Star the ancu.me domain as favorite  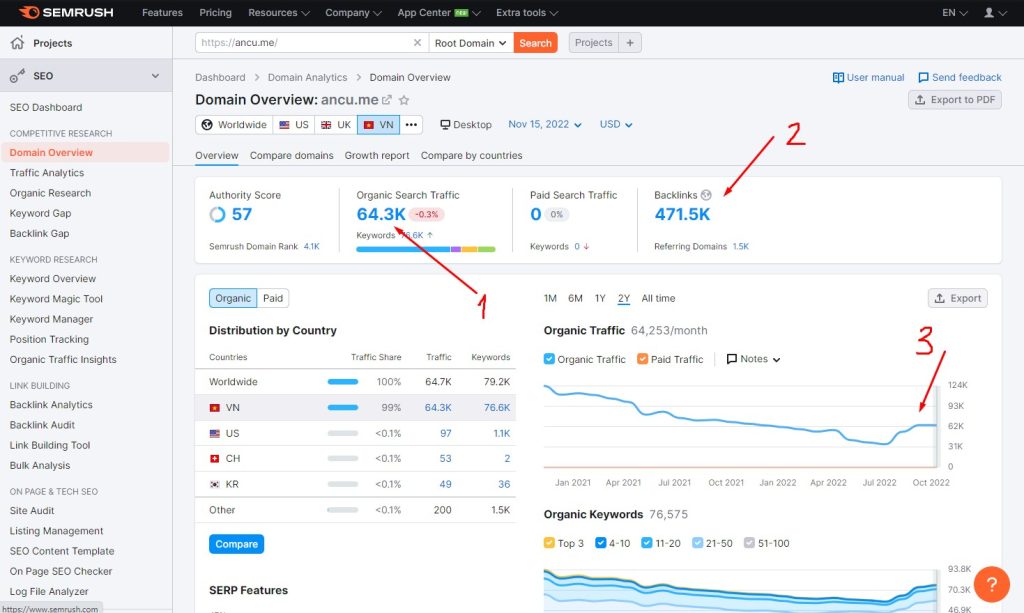pyautogui.click(x=404, y=100)
